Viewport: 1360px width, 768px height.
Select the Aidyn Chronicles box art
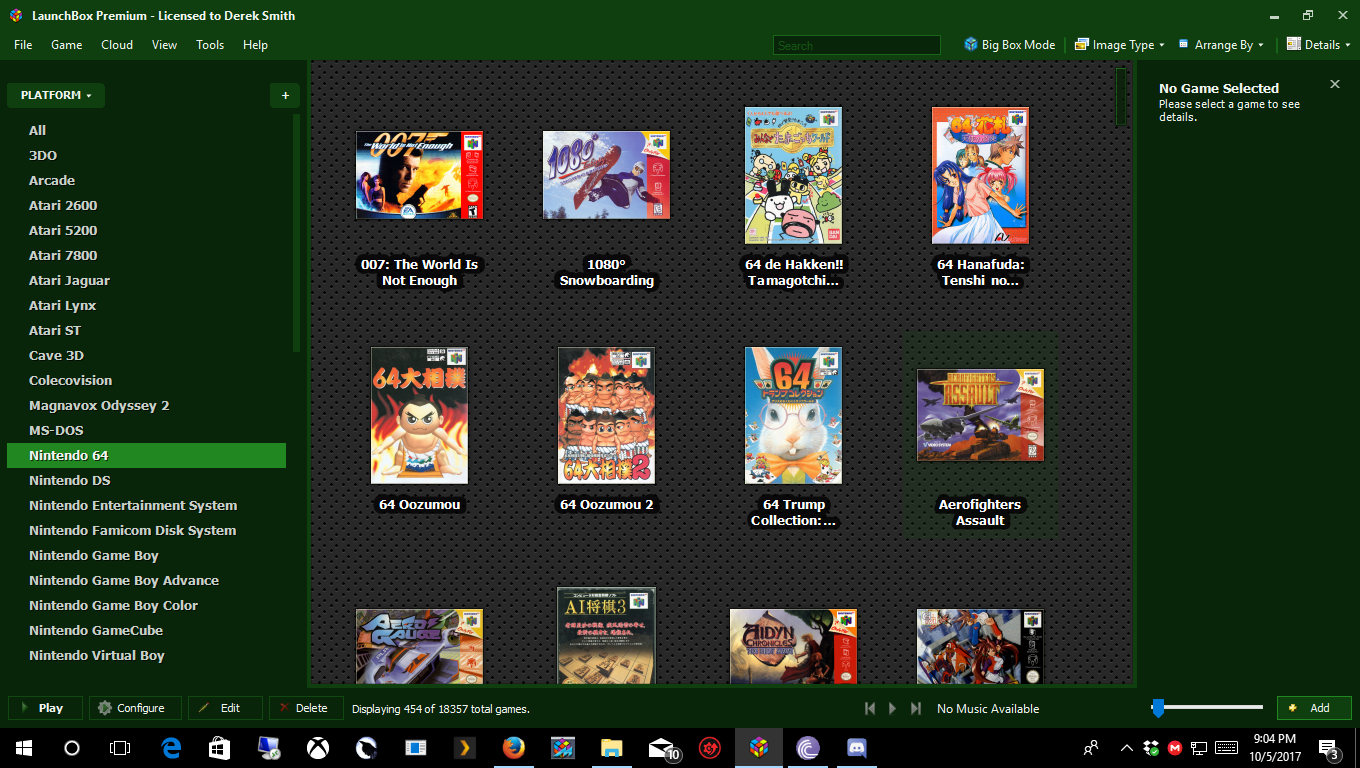click(x=793, y=647)
